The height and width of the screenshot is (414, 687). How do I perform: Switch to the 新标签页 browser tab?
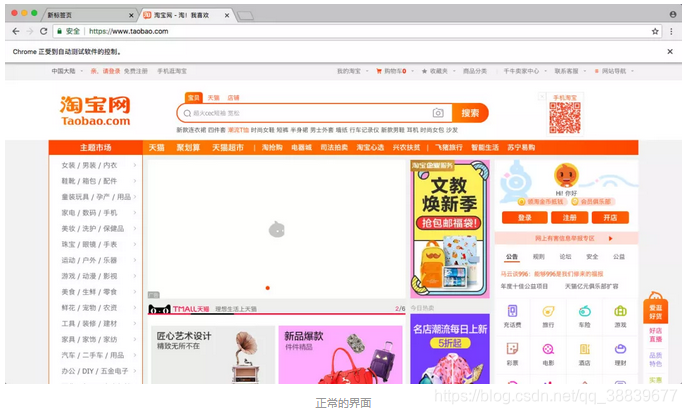[x=89, y=15]
